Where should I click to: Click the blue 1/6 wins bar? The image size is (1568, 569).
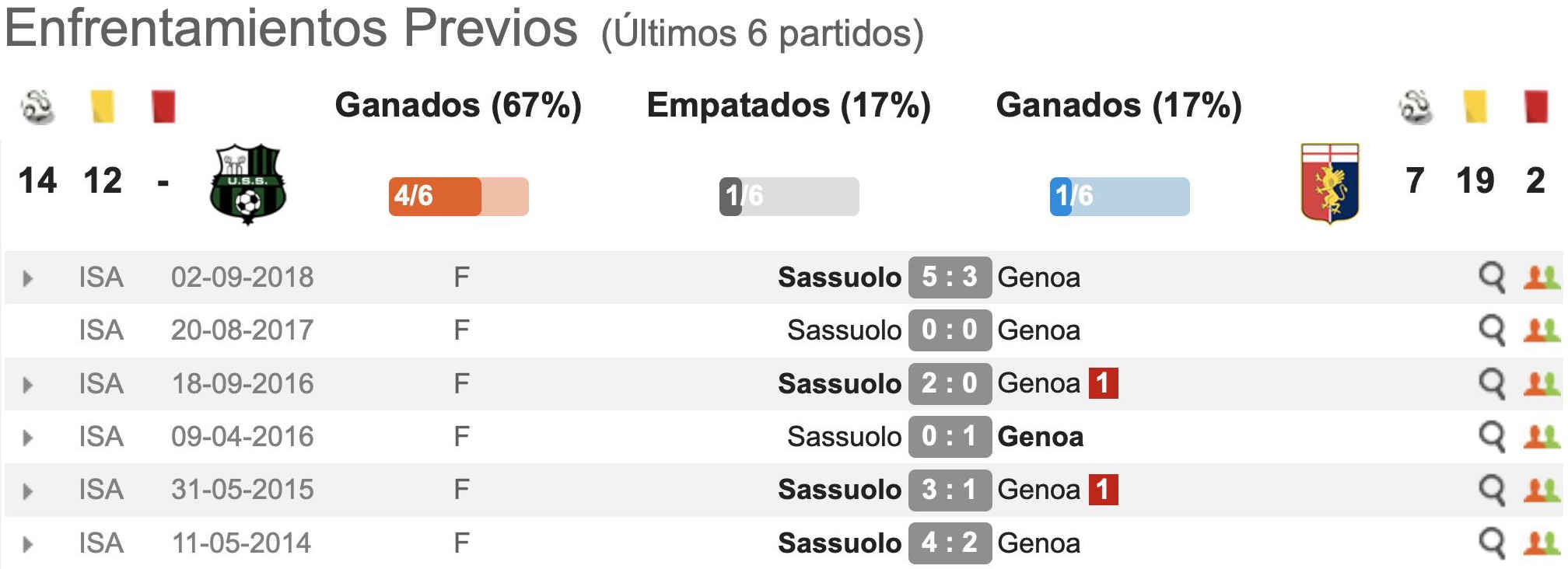(1119, 196)
